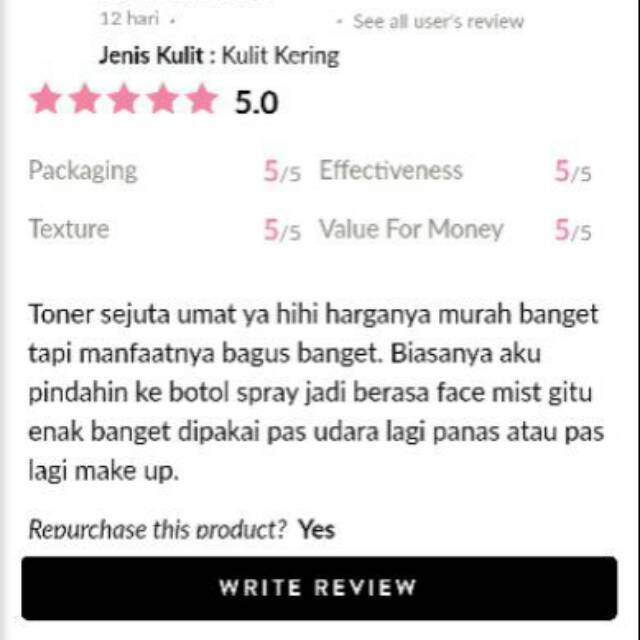Image resolution: width=640 pixels, height=640 pixels.
Task: Click the third pink rating star
Action: point(124,98)
